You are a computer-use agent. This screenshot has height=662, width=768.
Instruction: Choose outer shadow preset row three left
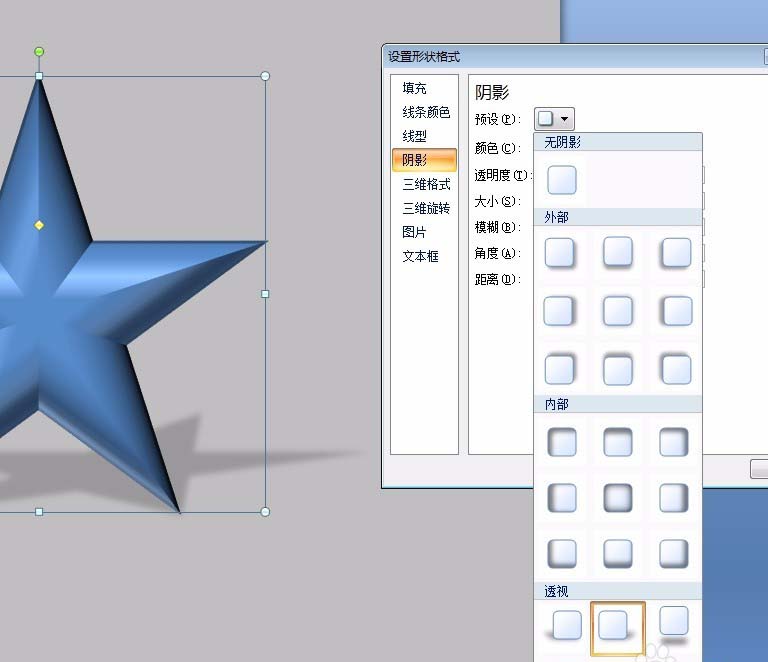coord(559,369)
